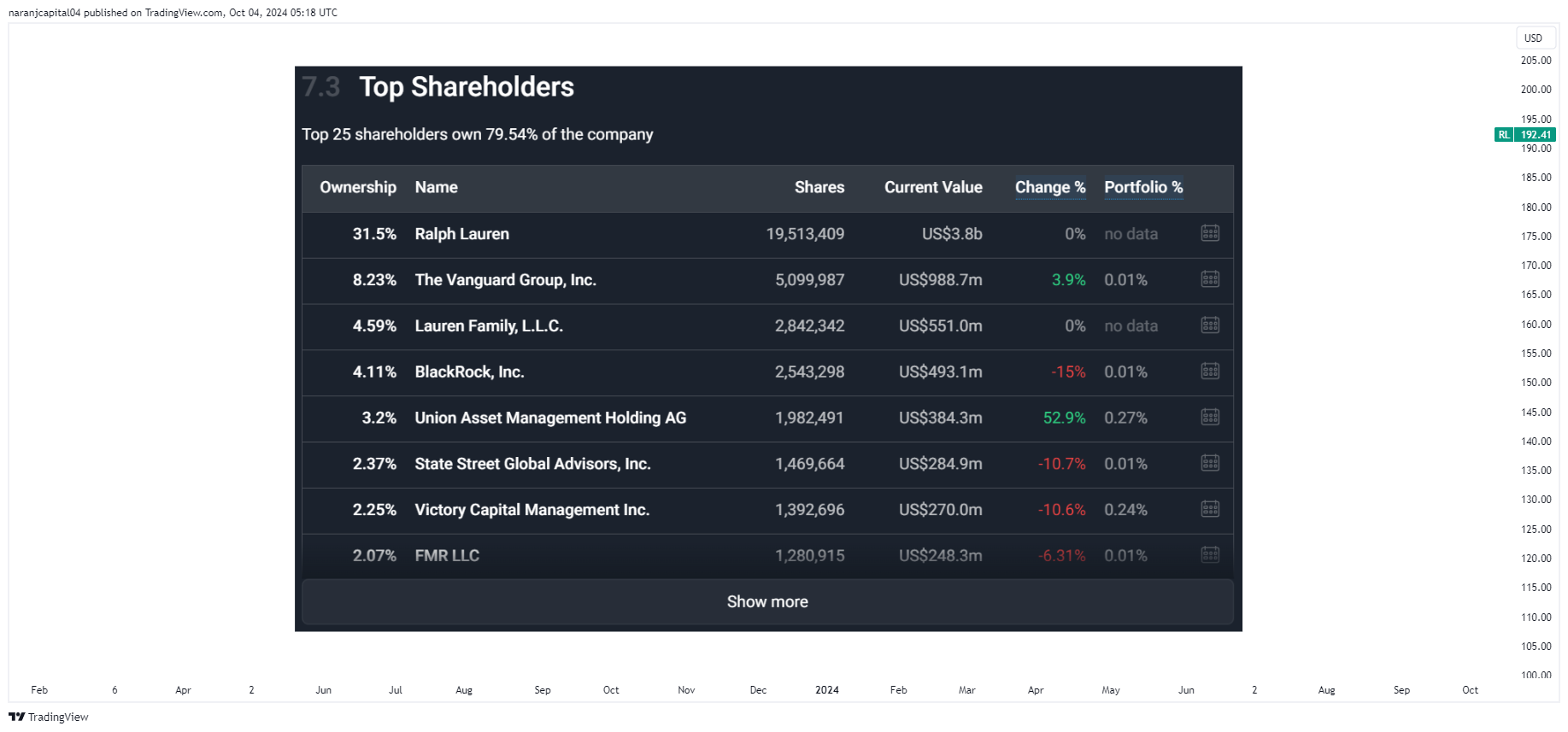Click 8.23% ownership value
The image size is (1568, 732).
pos(374,280)
